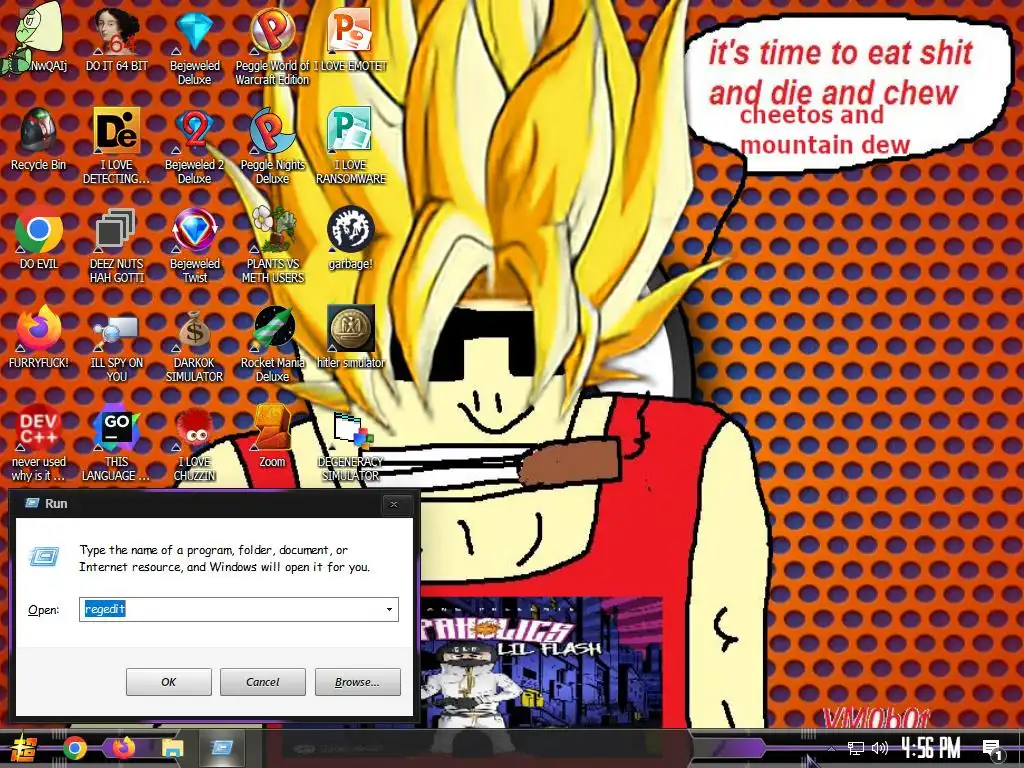The height and width of the screenshot is (768, 1024).
Task: Select the FURRYFUCK! Firefox shortcut
Action: (39, 337)
